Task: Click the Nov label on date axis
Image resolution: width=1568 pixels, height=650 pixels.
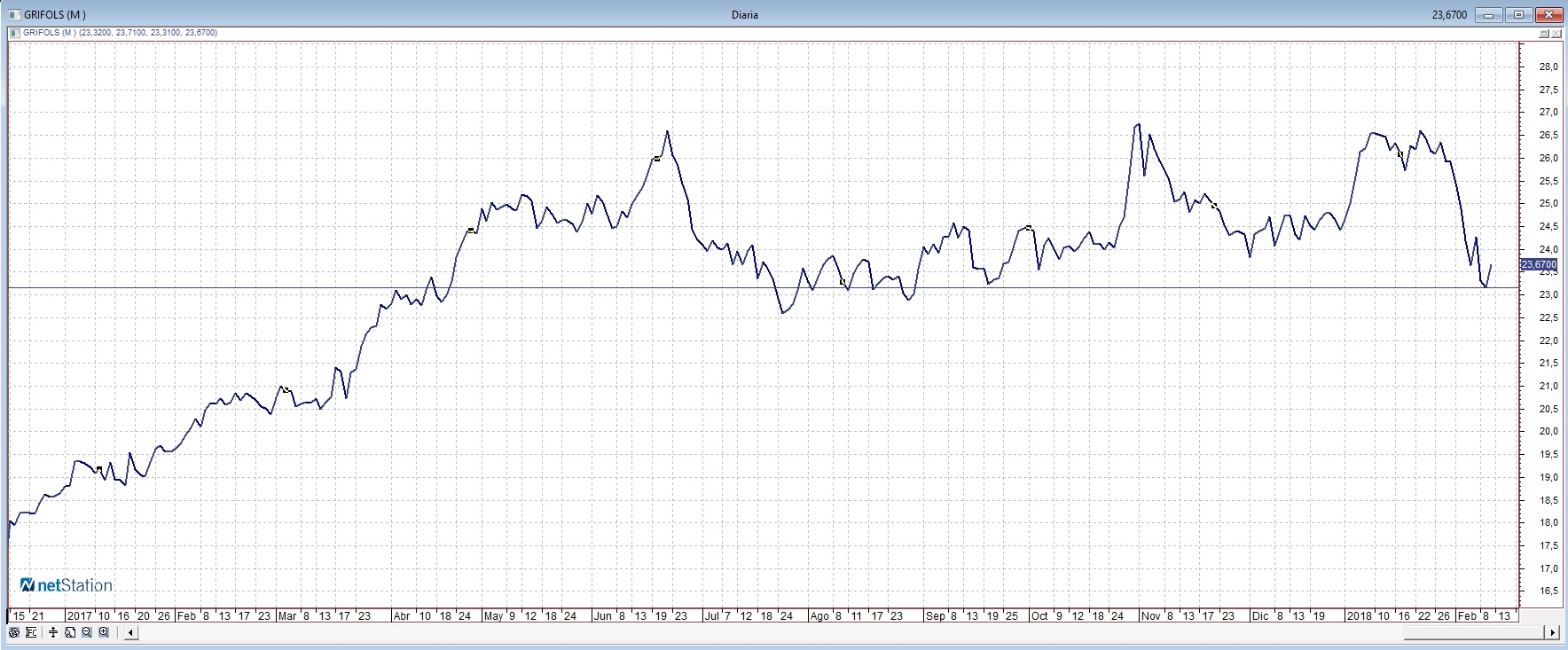Action: (x=1152, y=615)
